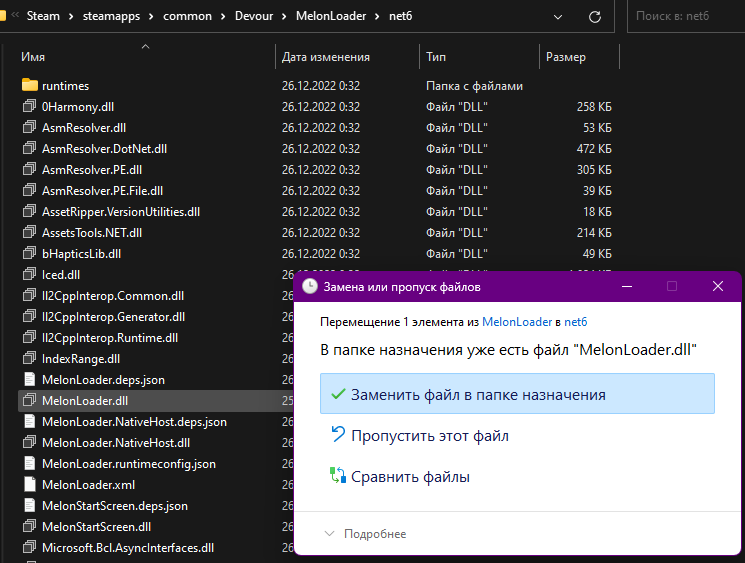745x563 pixels.
Task: Click net6 in the breadcrumb path
Action: (401, 16)
